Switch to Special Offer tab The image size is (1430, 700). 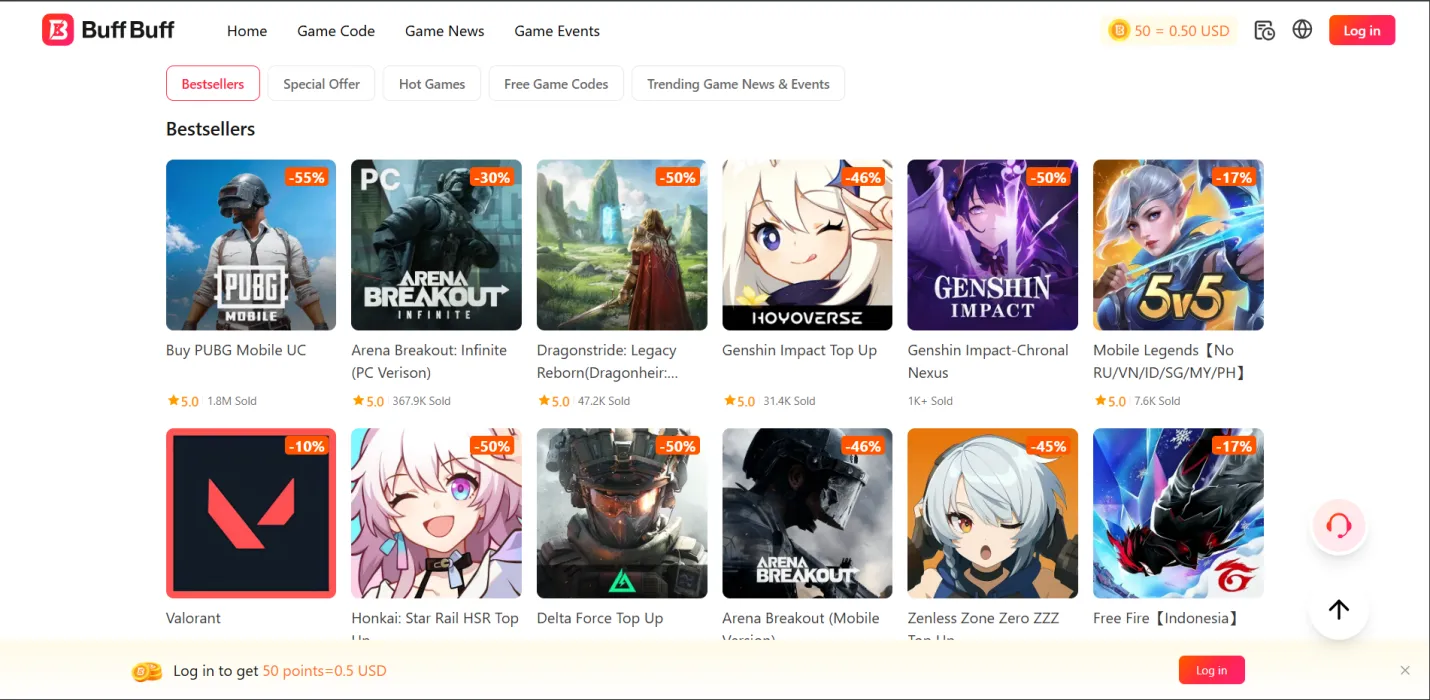[321, 84]
